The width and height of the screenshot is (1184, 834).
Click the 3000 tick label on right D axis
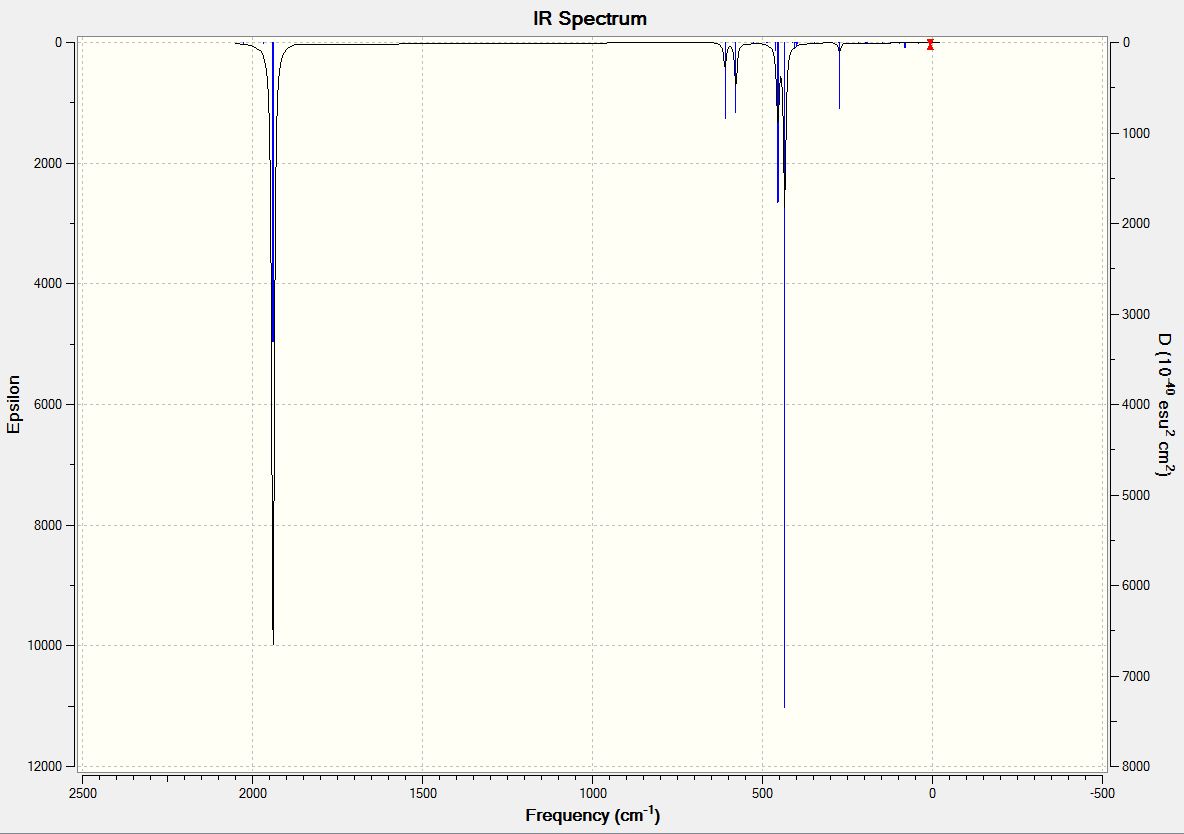coord(1136,314)
